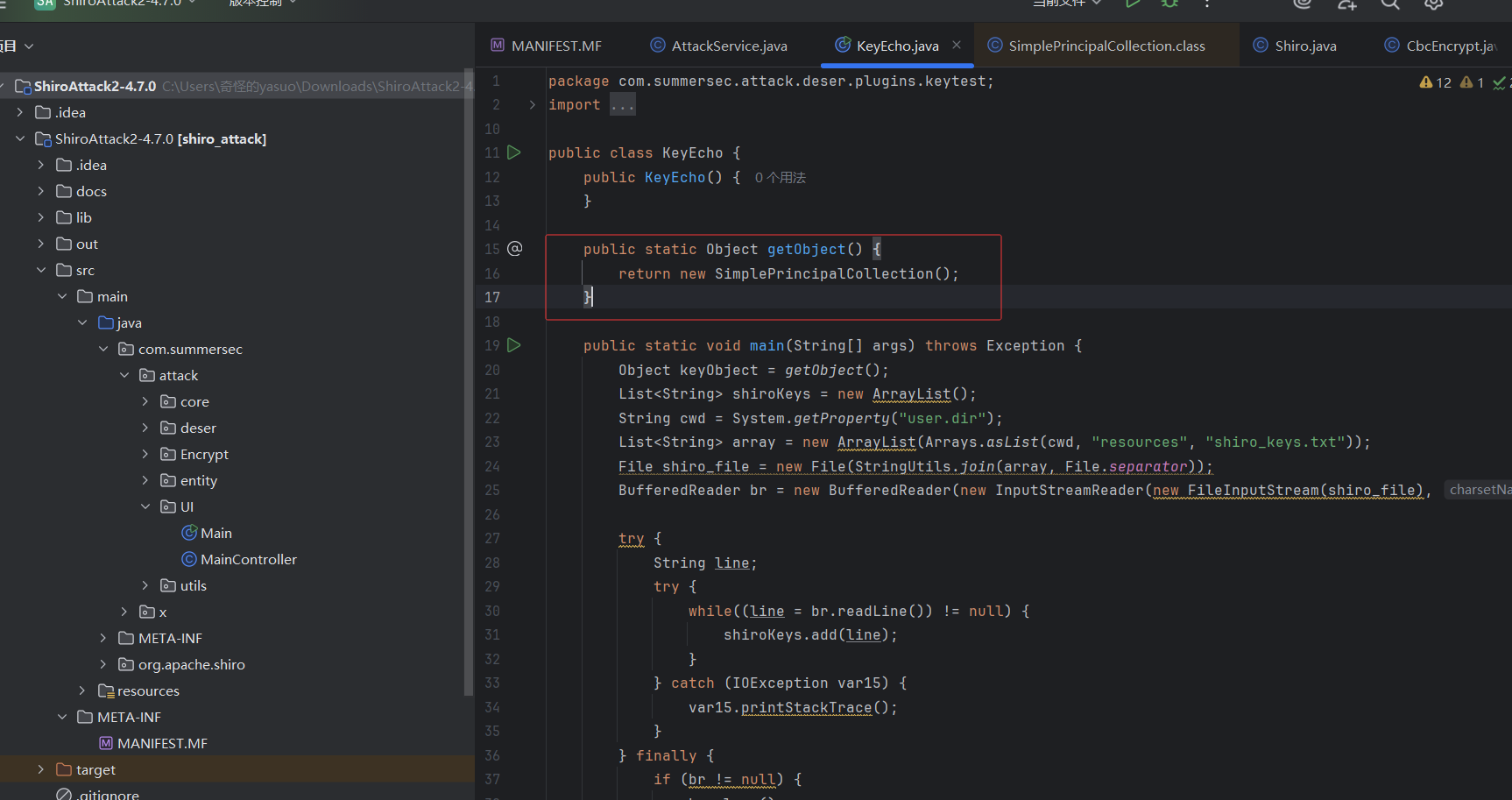Switch to AttackService.java tab
Viewport: 1512px width, 800px height.
(x=729, y=46)
